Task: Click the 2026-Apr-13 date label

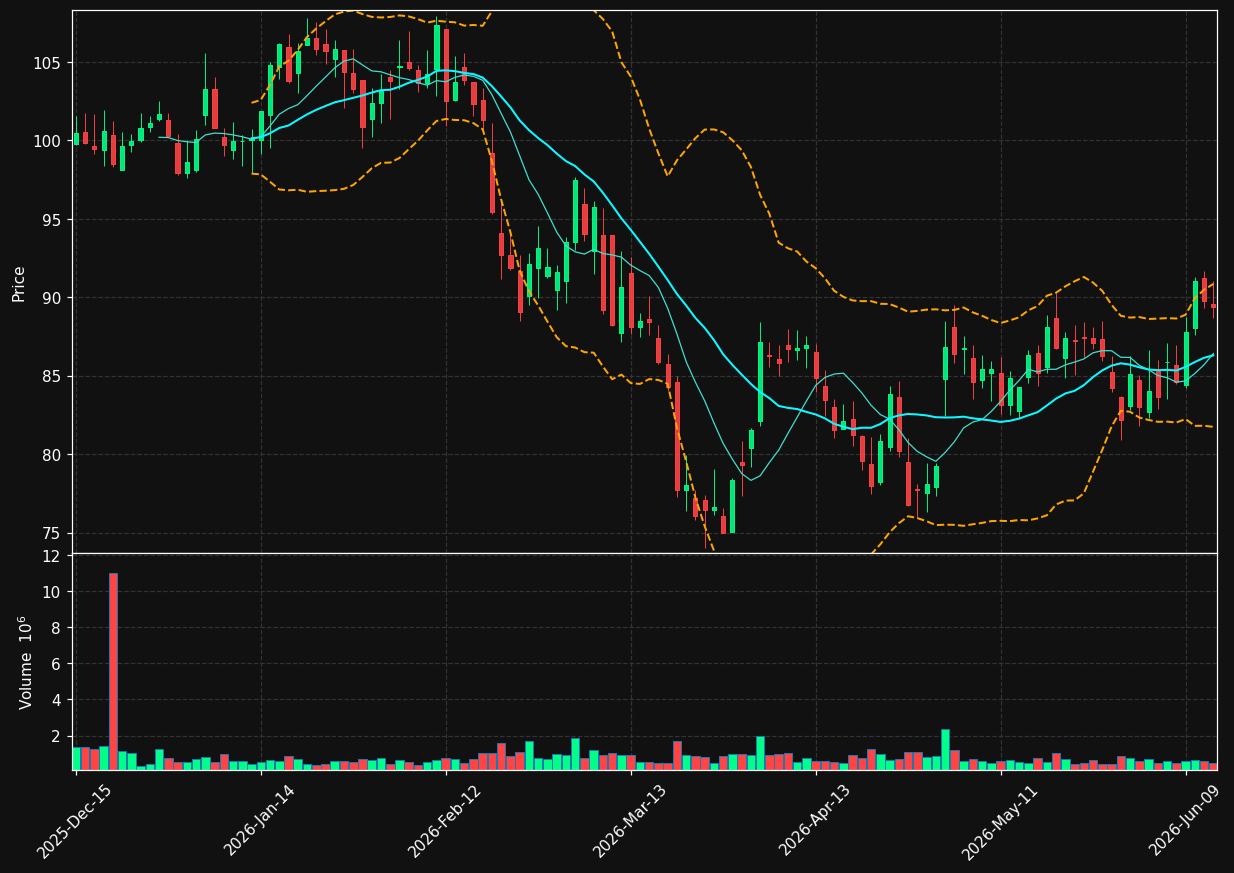Action: tap(815, 820)
